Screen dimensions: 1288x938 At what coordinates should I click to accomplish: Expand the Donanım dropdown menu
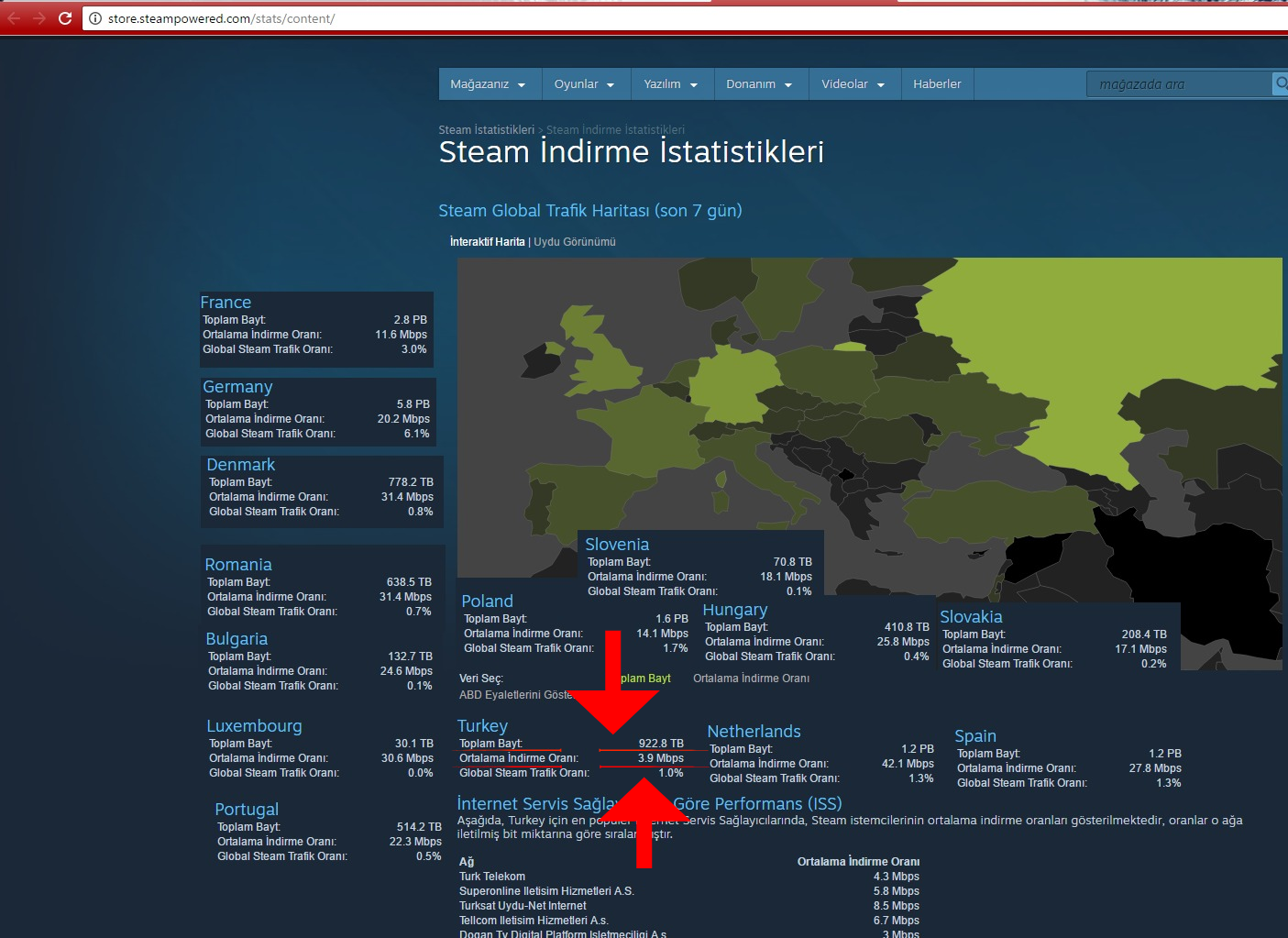(x=760, y=83)
